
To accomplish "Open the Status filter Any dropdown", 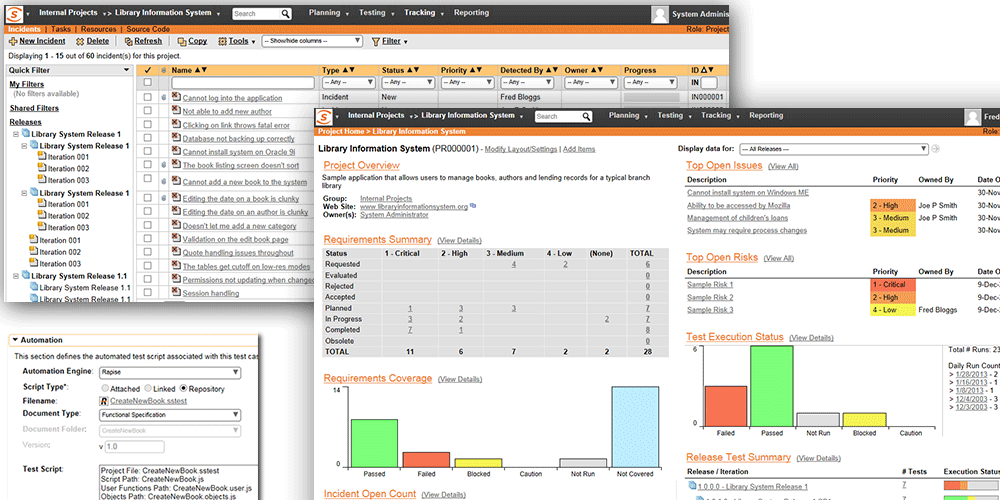I will coord(408,82).
